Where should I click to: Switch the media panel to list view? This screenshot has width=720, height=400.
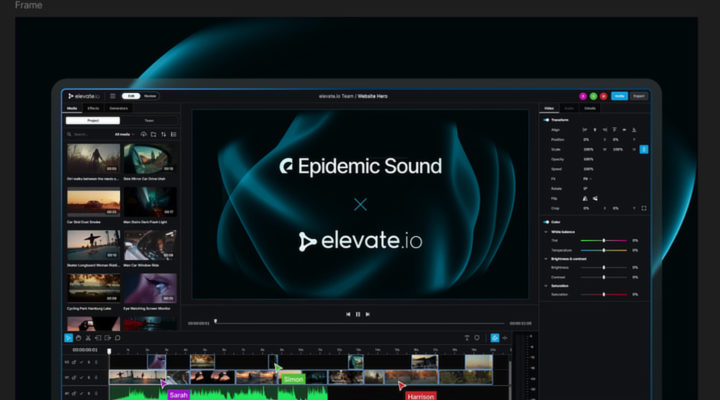(x=174, y=135)
